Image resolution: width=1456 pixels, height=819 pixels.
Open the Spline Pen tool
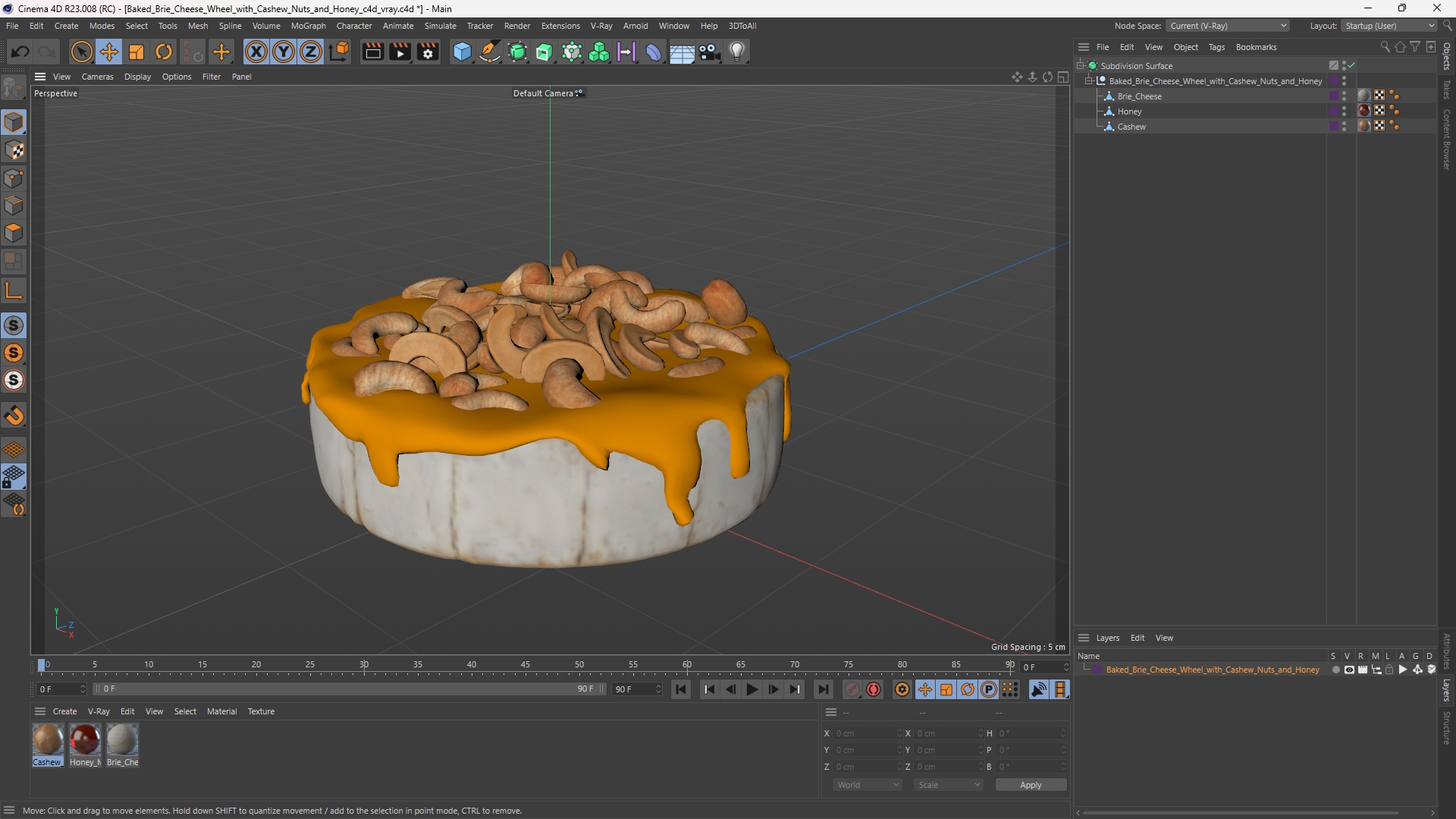(490, 52)
